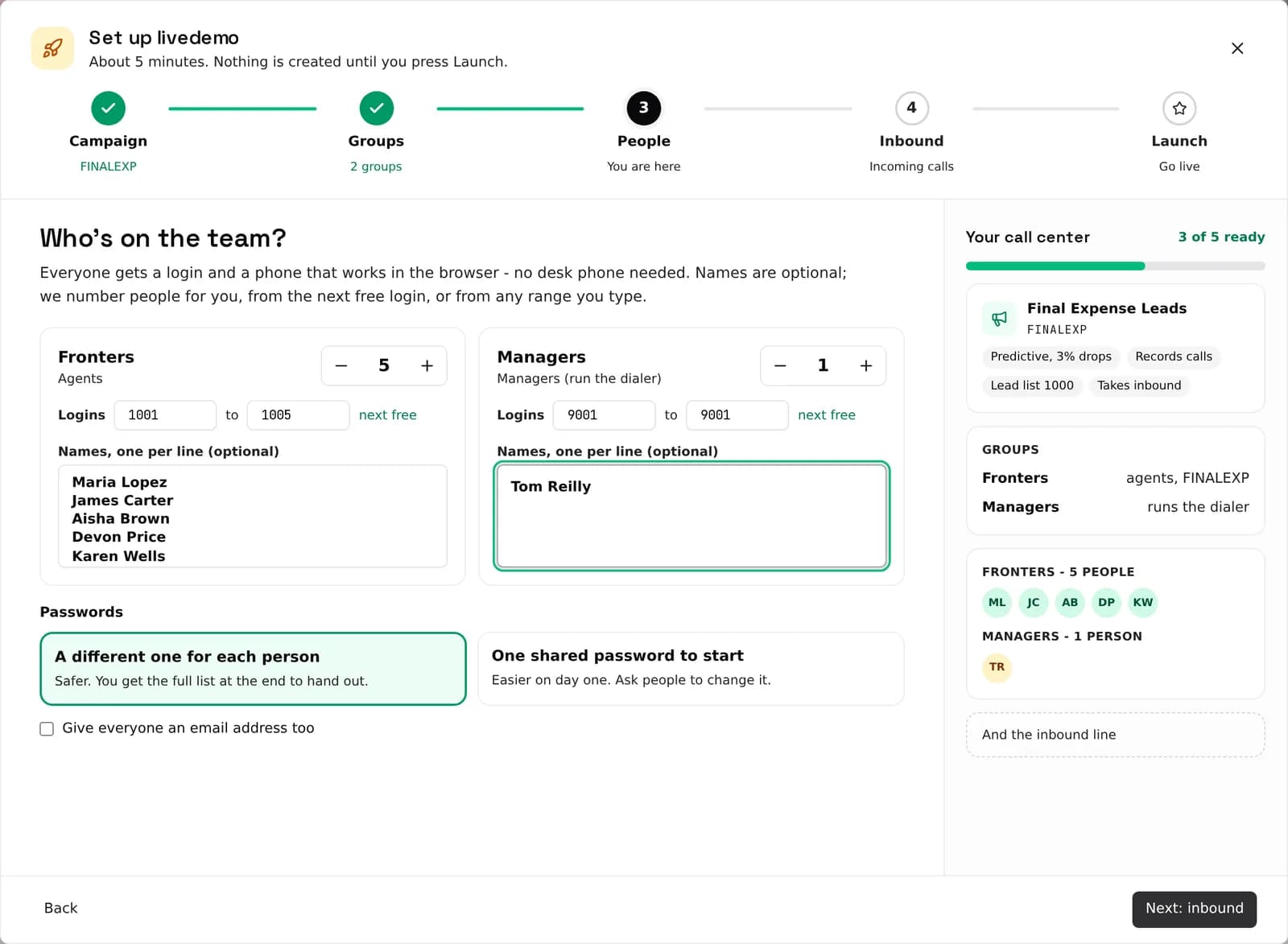The image size is (1288, 944).
Task: Focus the Fronters names text area
Action: pos(253,516)
